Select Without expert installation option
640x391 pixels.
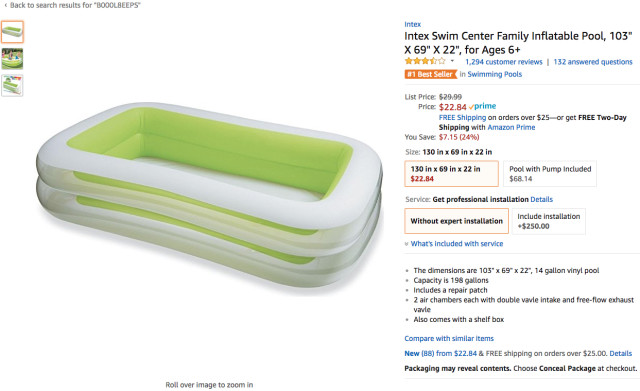click(x=456, y=221)
